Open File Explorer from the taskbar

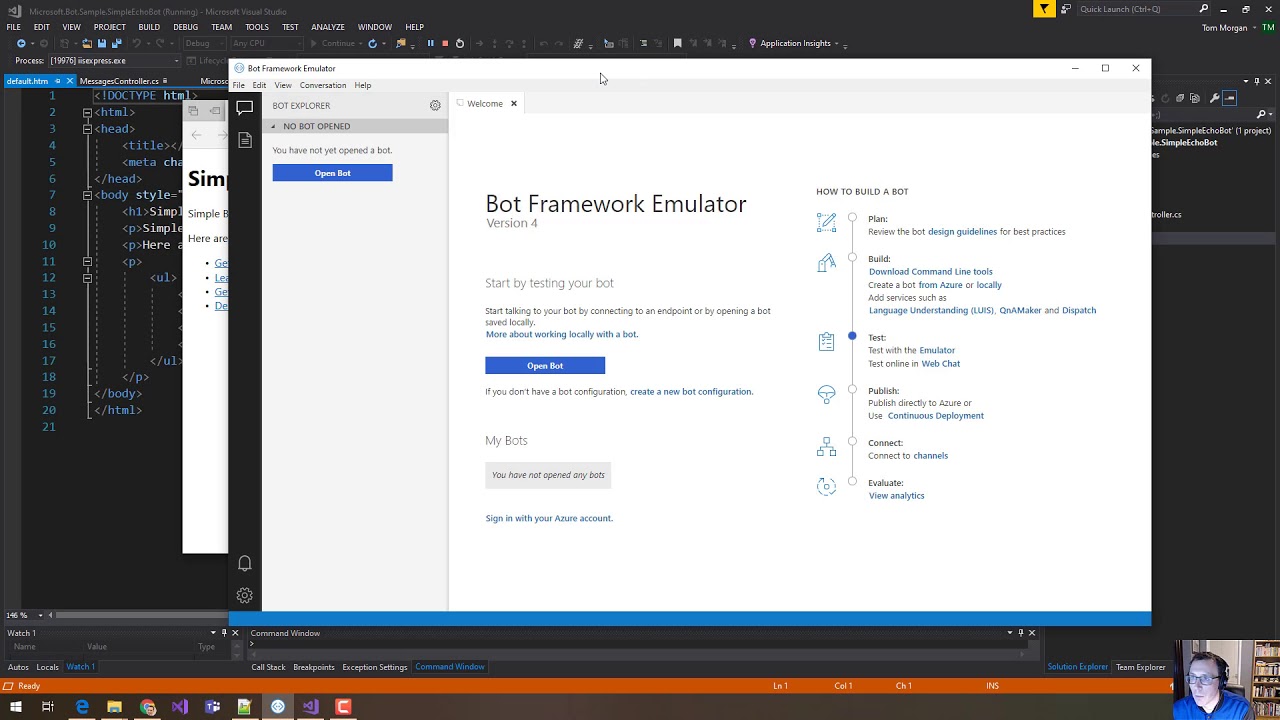(x=114, y=707)
